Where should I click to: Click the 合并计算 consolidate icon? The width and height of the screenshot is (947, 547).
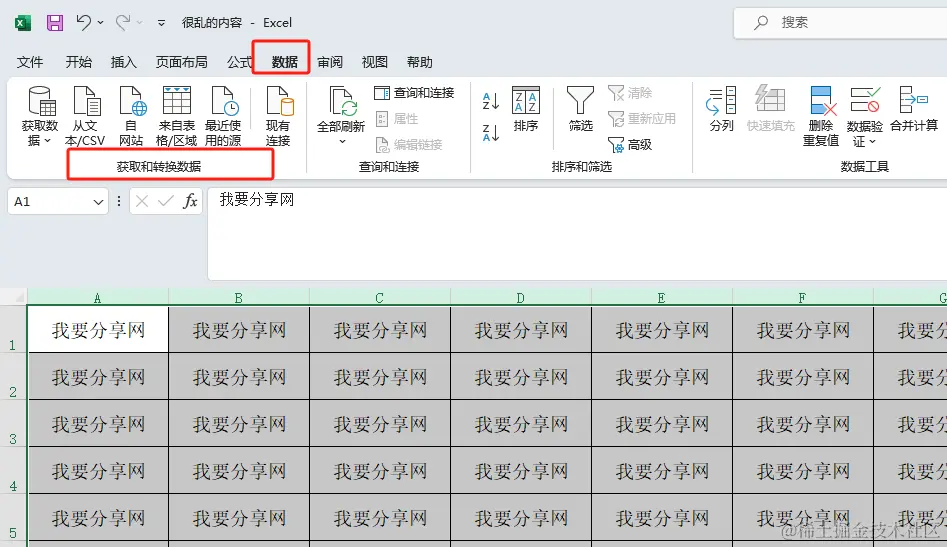click(914, 109)
